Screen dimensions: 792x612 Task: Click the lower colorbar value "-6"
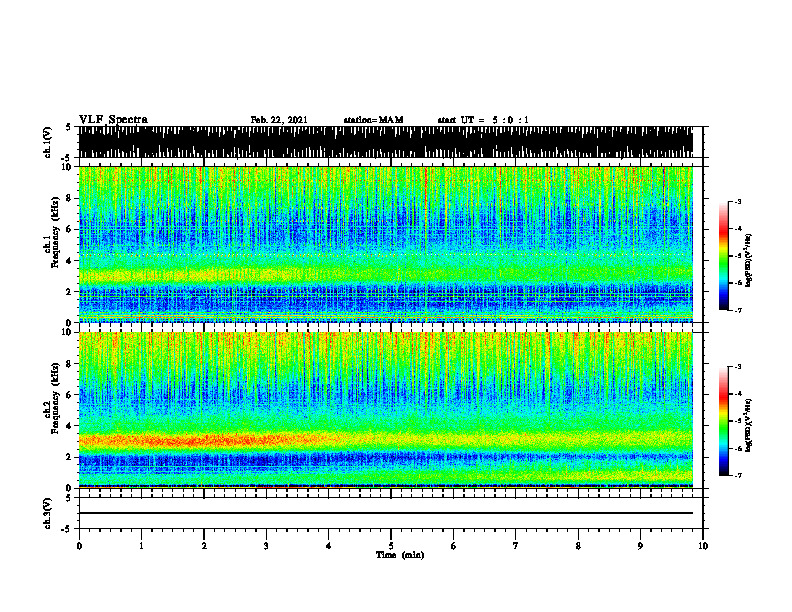pos(738,448)
